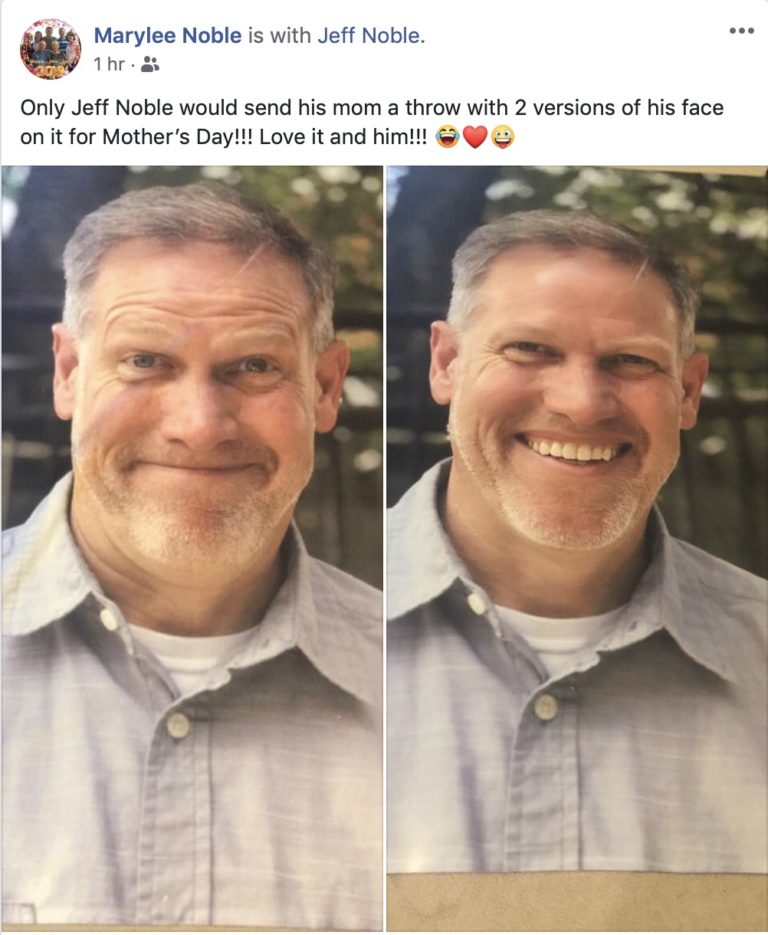Open the three-dot post options menu
The width and height of the screenshot is (768, 935).
tap(741, 31)
